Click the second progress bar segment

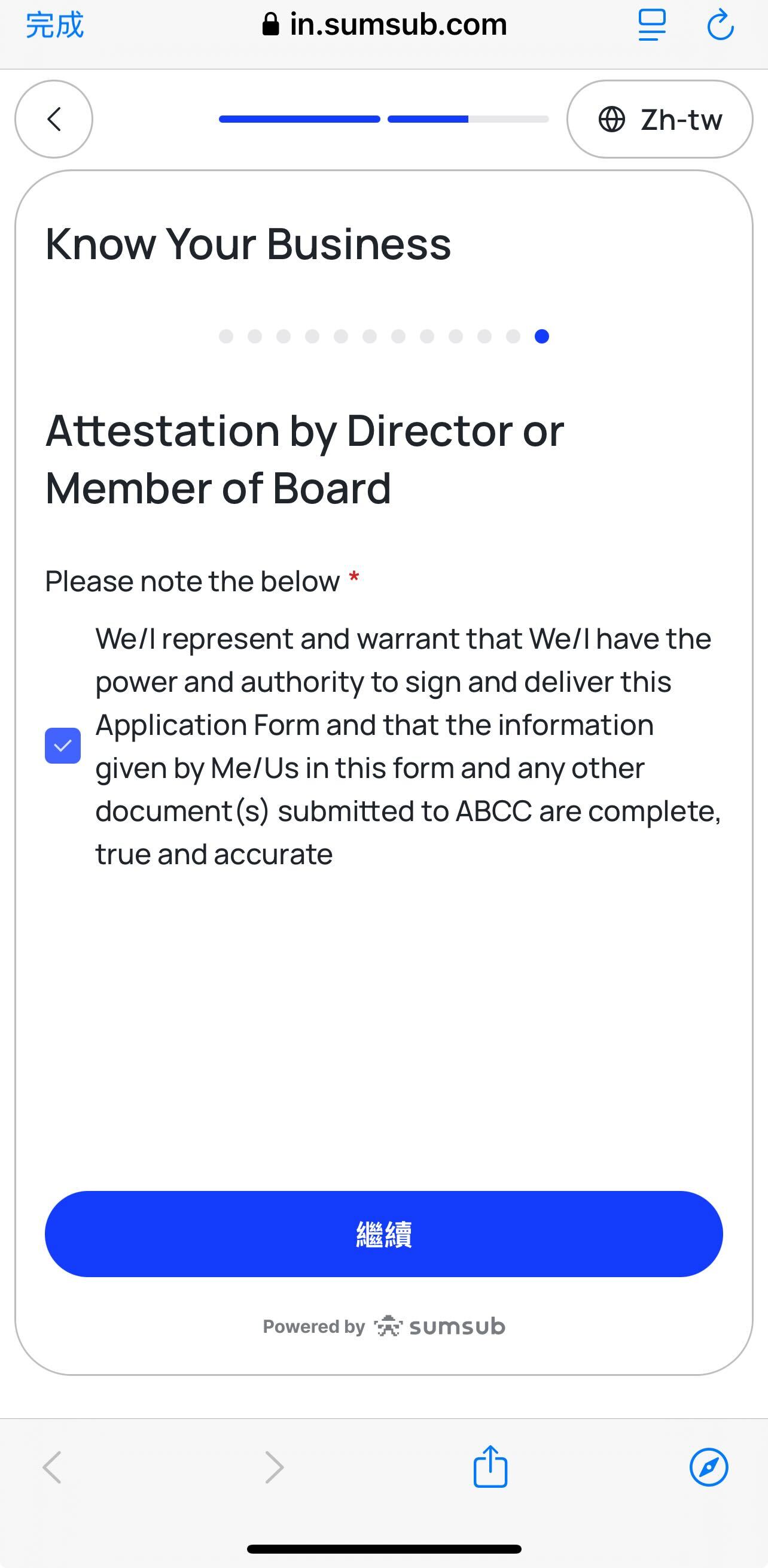pos(468,119)
